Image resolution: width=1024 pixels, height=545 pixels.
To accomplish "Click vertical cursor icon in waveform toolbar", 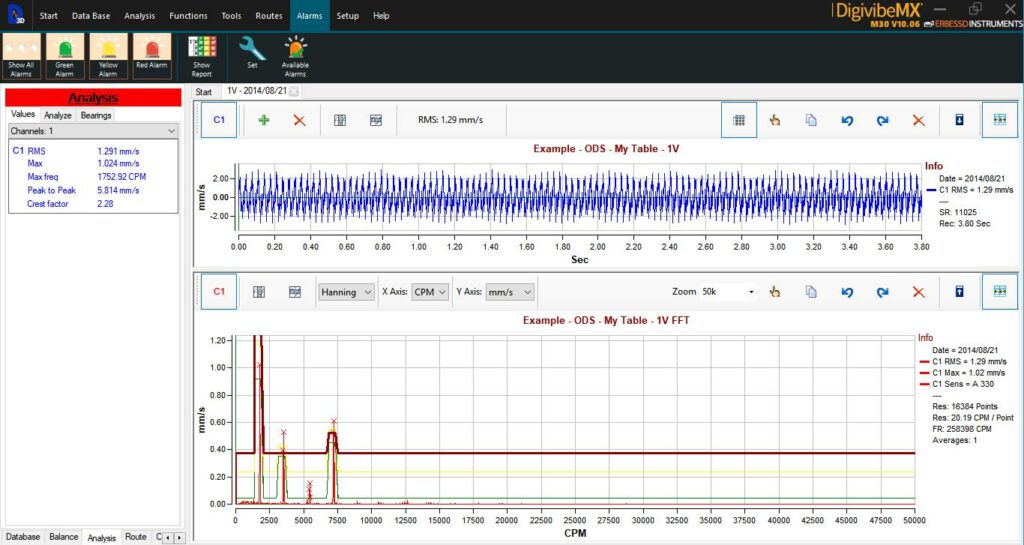I will tap(340, 120).
